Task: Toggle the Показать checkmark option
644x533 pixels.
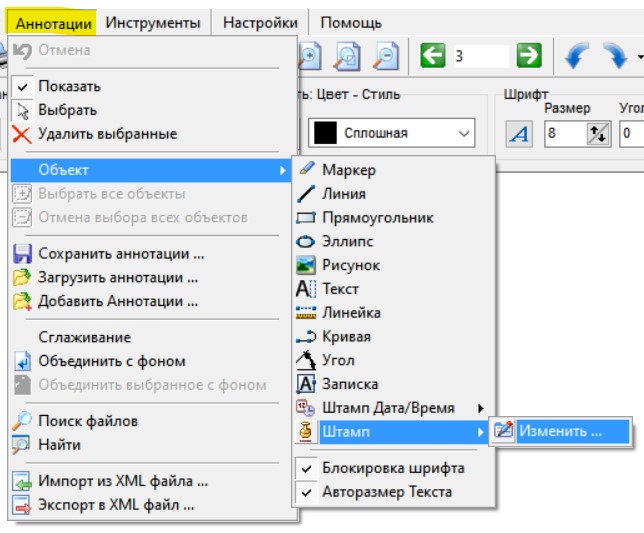Action: (x=69, y=86)
